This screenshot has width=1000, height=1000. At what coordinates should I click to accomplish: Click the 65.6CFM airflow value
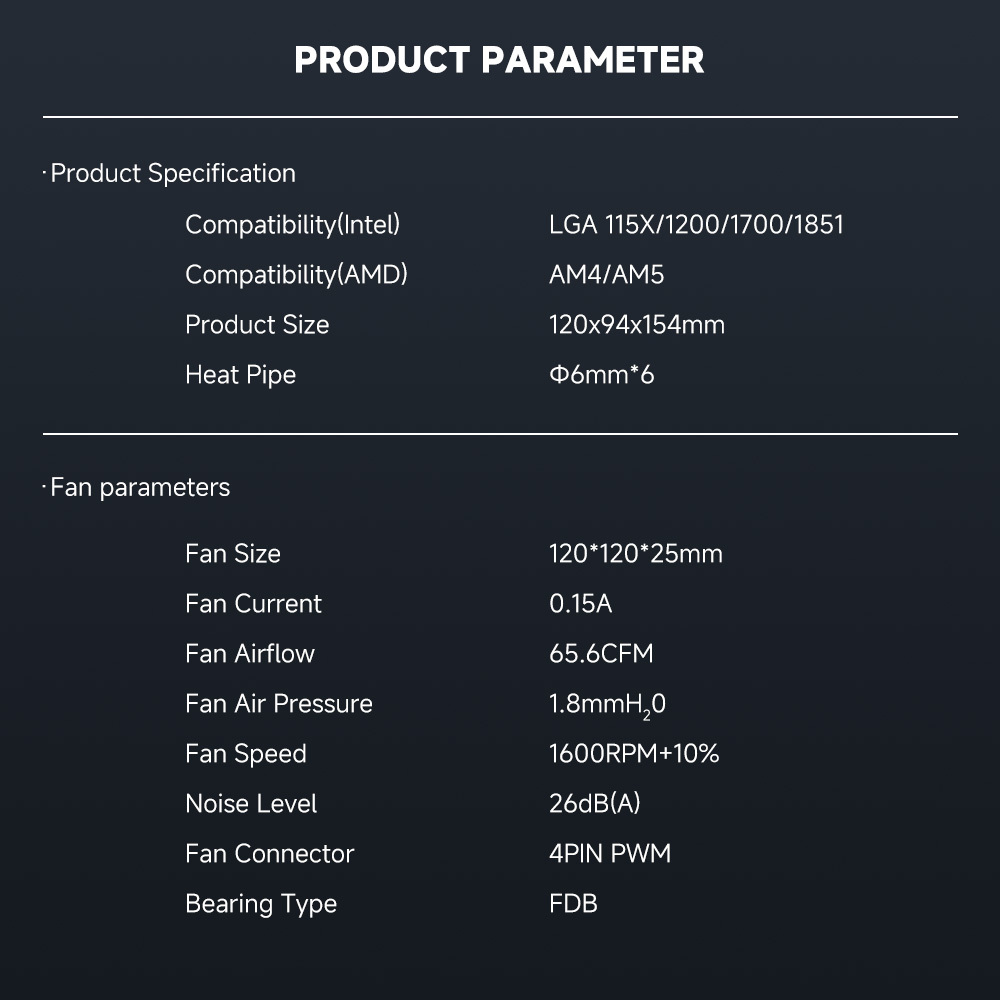pos(600,653)
